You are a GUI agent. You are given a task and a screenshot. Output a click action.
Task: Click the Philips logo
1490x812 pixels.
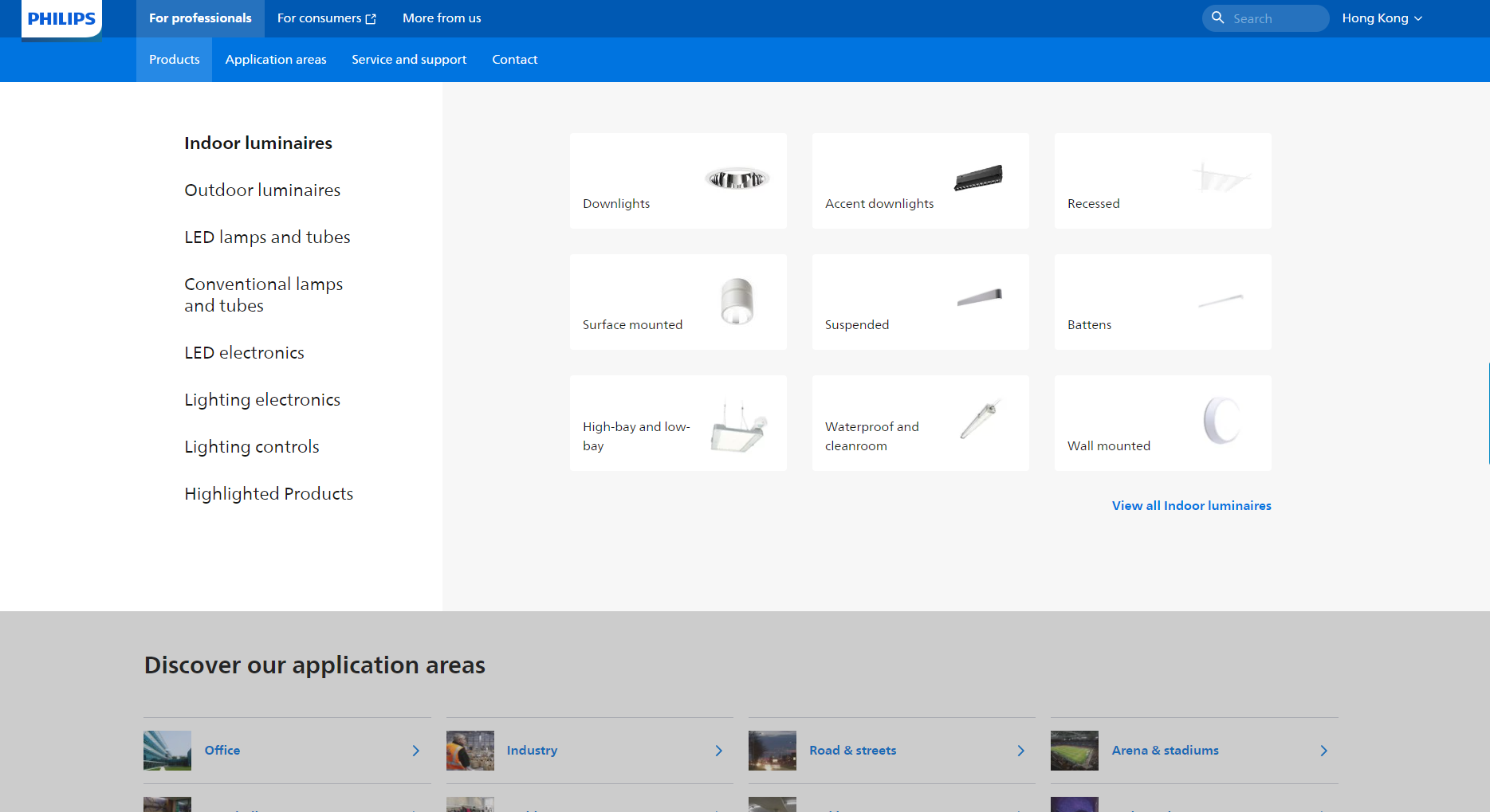[61, 18]
